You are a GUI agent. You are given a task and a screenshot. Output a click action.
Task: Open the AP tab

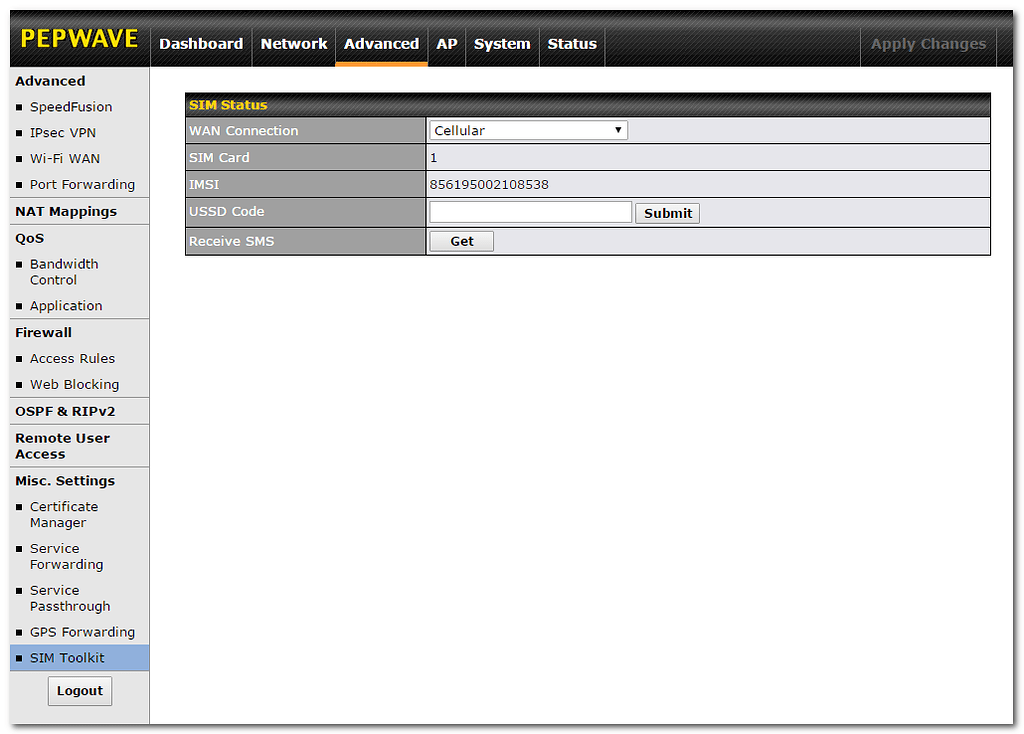click(446, 44)
